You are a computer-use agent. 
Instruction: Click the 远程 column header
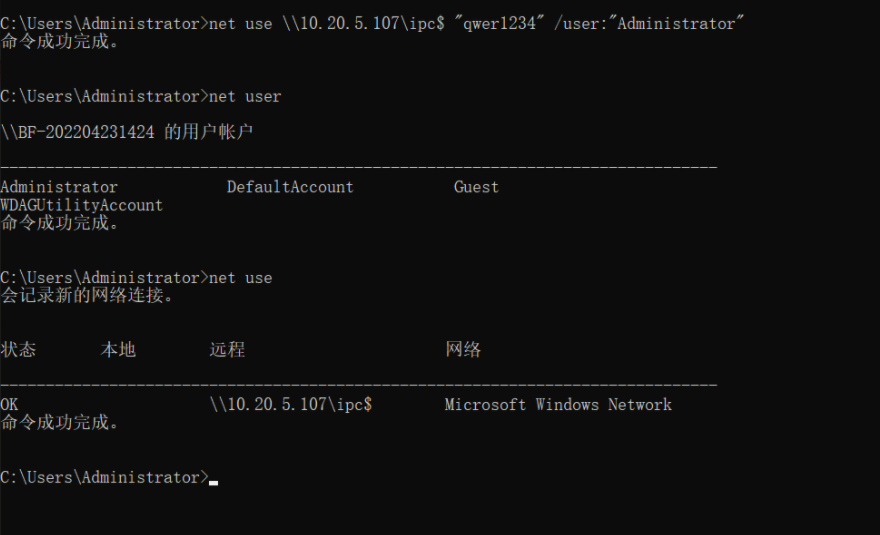pyautogui.click(x=227, y=350)
